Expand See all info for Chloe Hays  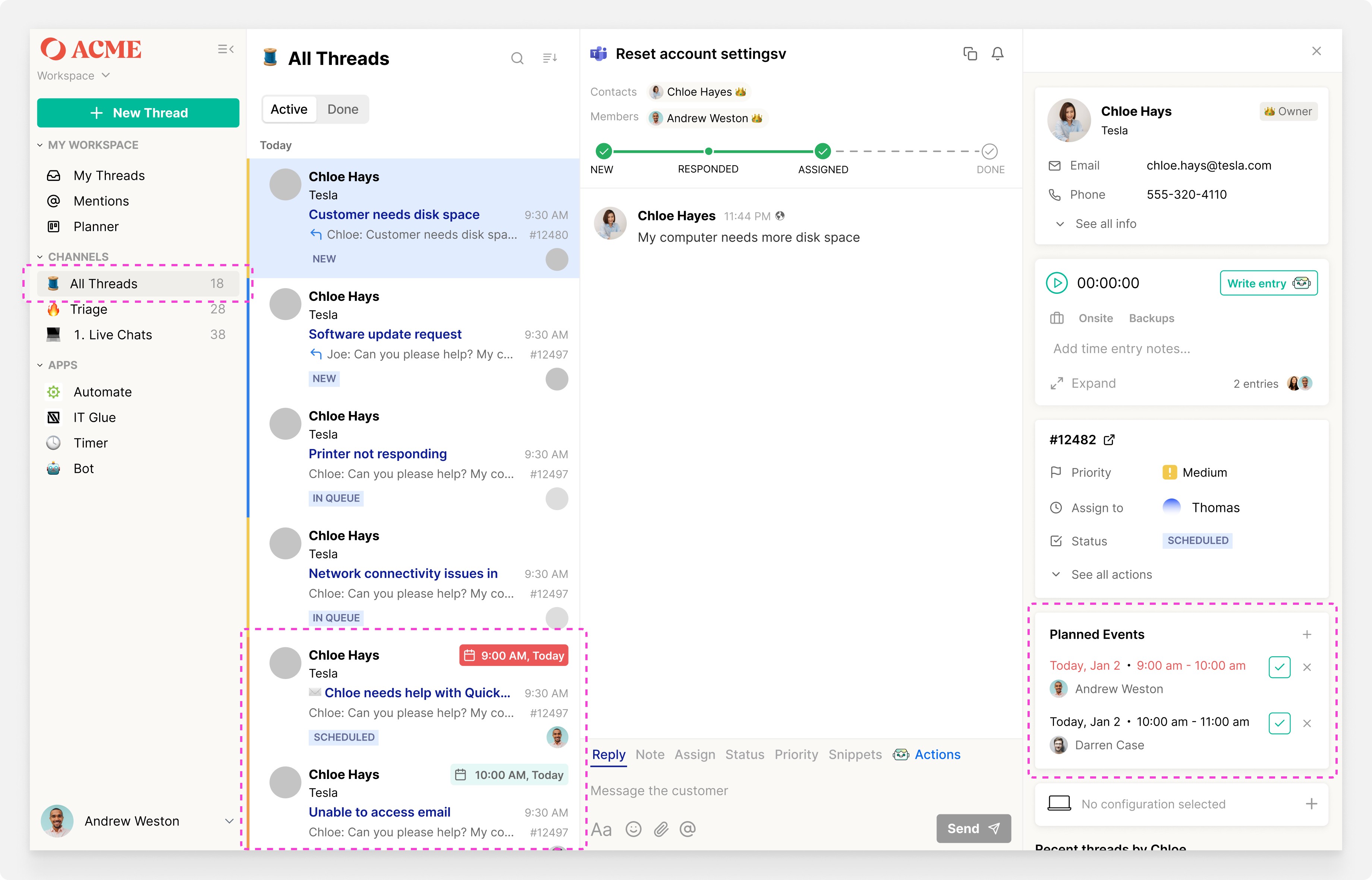(1105, 224)
